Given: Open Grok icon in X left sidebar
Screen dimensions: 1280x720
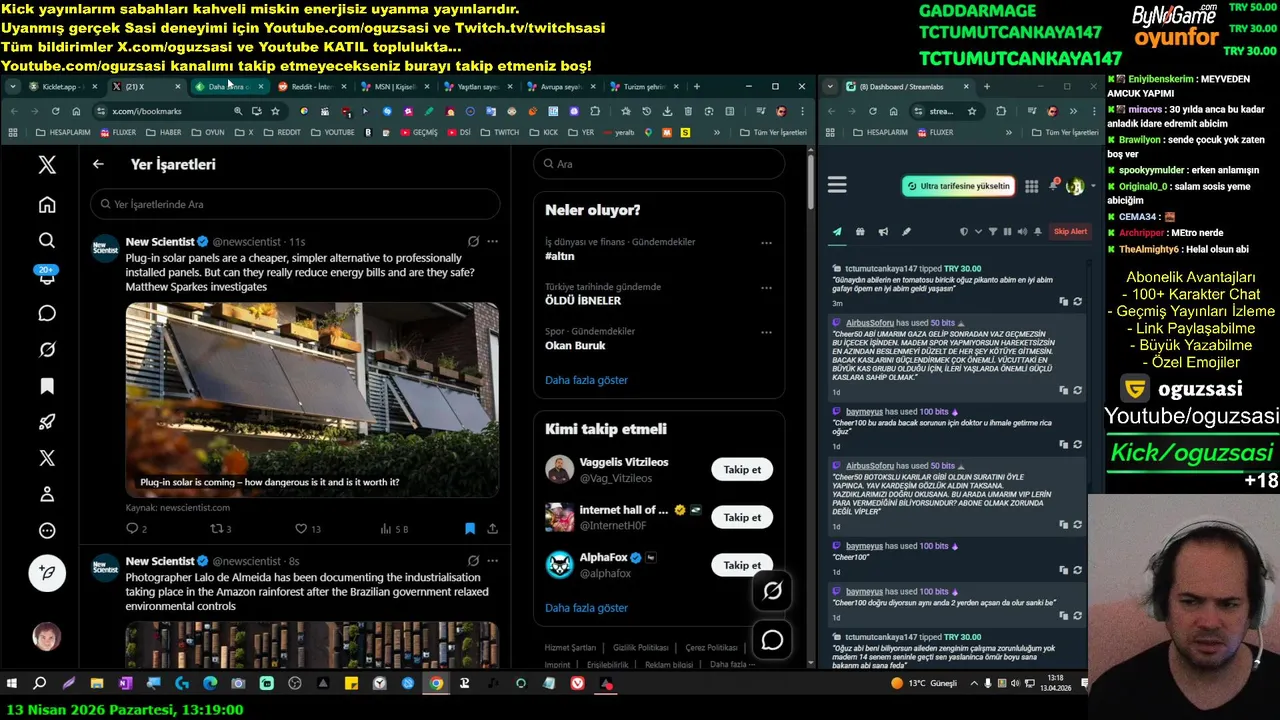Looking at the screenshot, I should (x=47, y=350).
